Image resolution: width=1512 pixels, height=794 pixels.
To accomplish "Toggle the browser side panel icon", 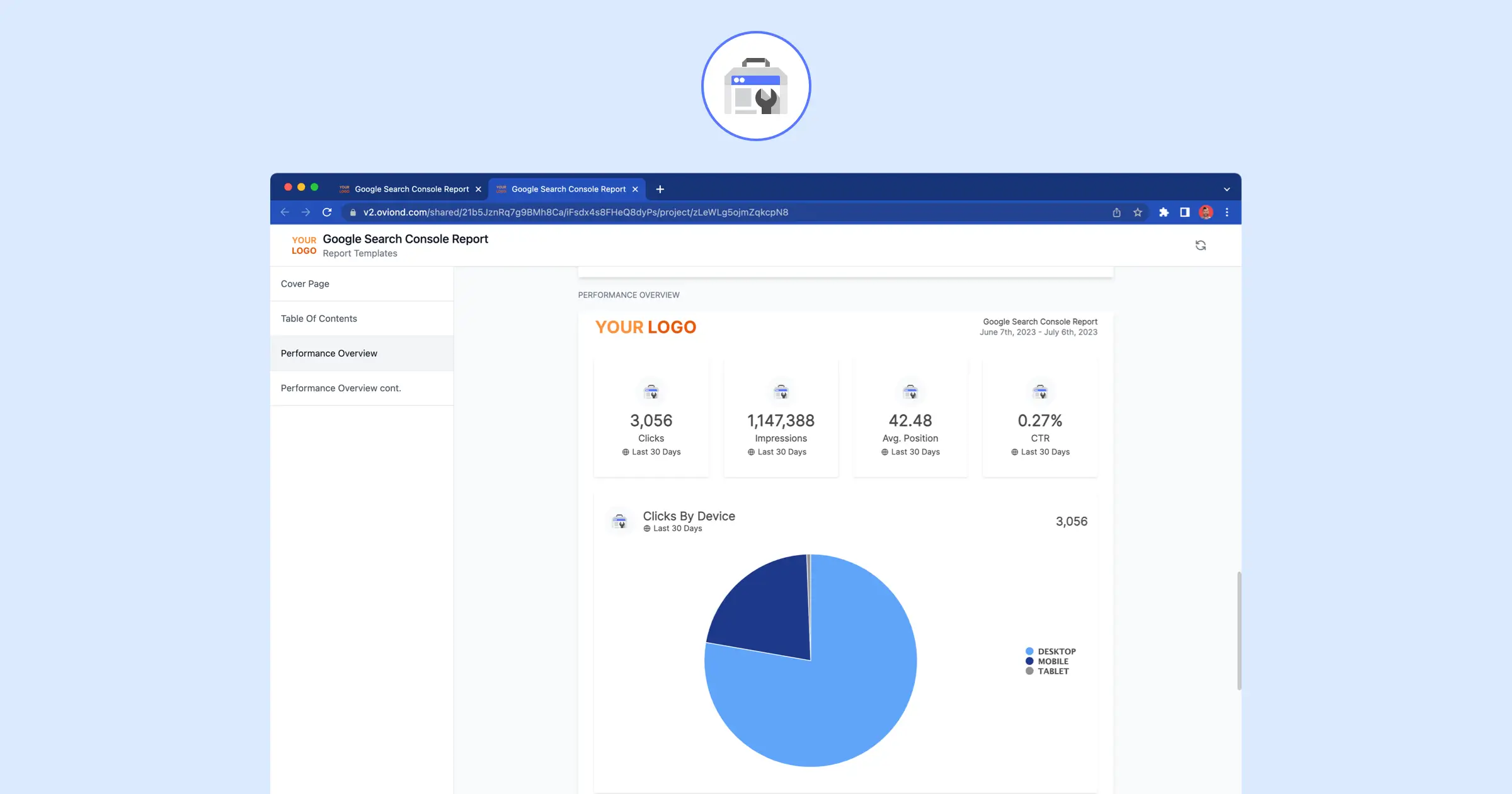I will tap(1184, 212).
